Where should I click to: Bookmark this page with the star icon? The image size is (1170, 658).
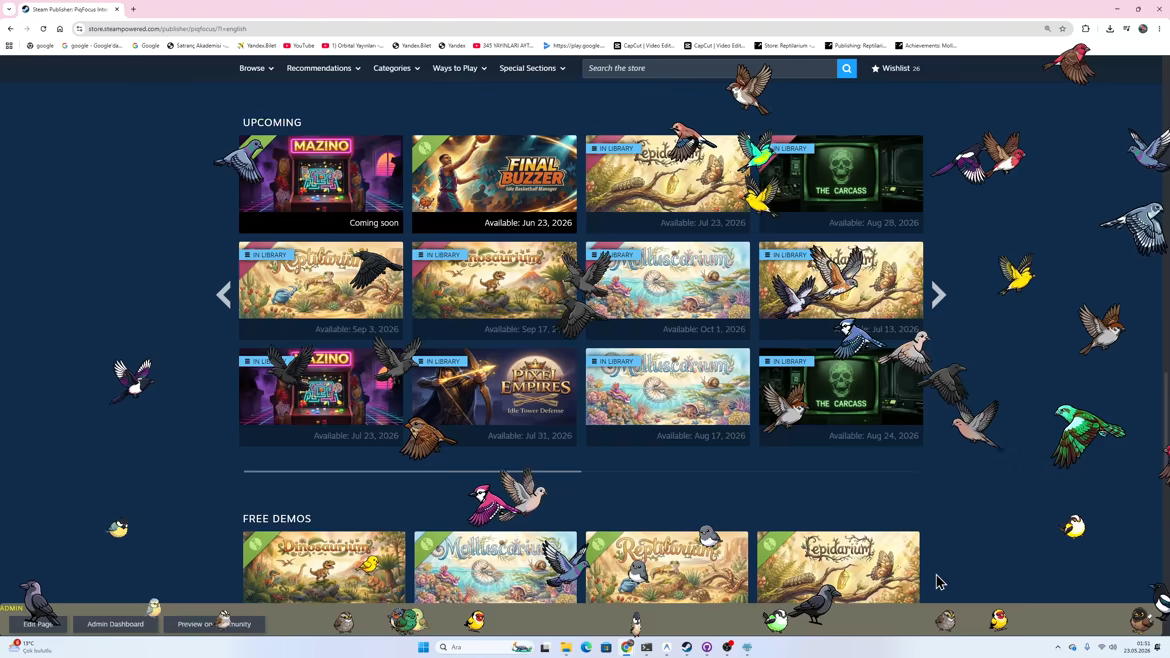point(1063,28)
